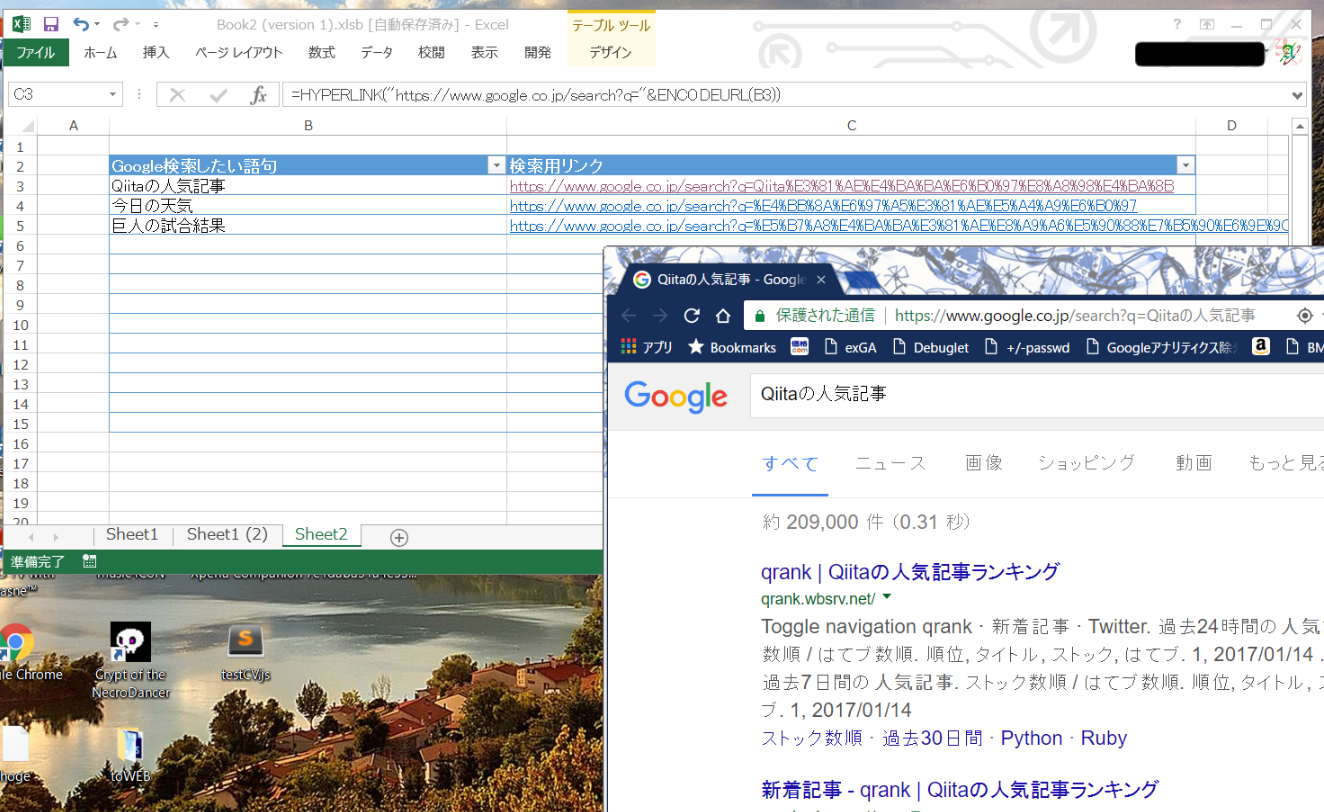Open the qrank Qiita ranking search result
Screen dimensions: 1324x812
910,571
